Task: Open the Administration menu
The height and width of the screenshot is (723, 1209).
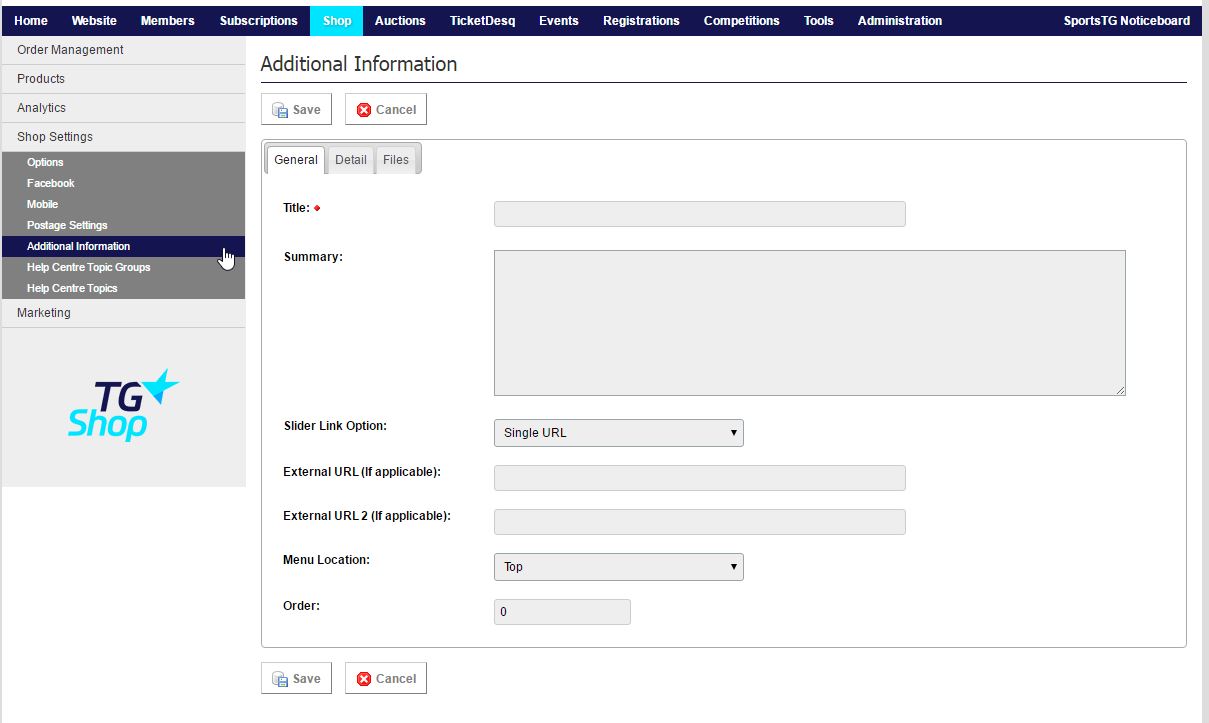Action: point(900,20)
